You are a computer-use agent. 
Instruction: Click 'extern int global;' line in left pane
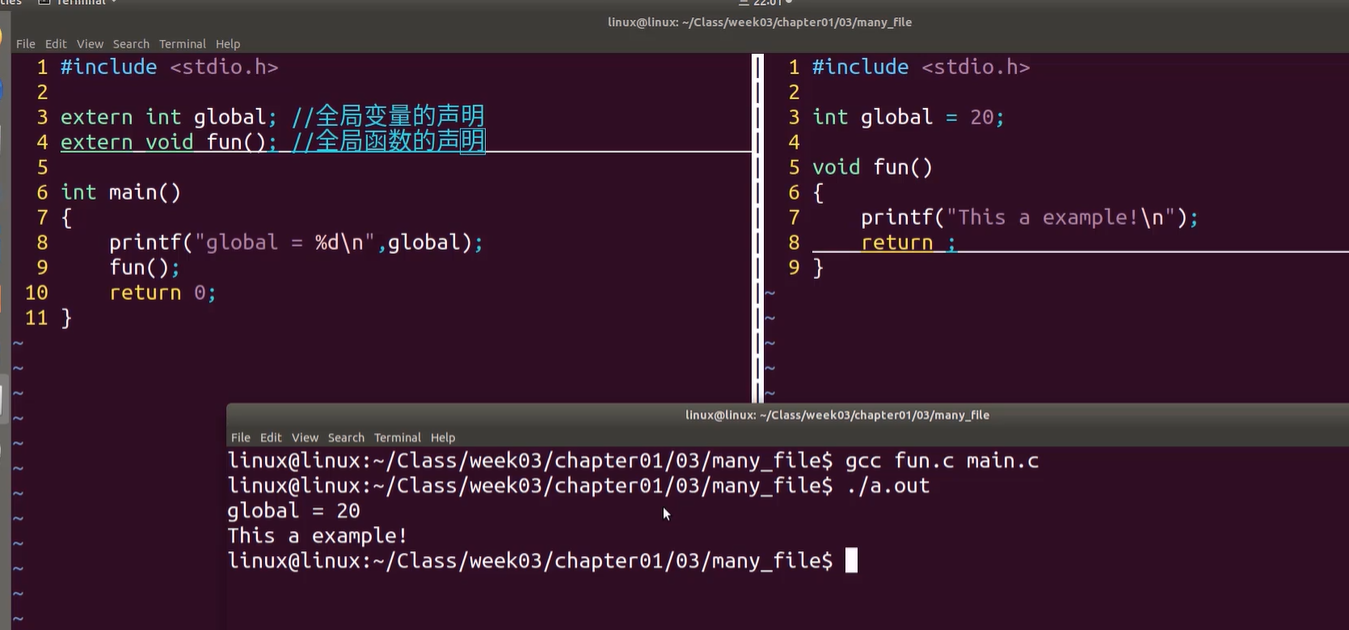point(168,117)
